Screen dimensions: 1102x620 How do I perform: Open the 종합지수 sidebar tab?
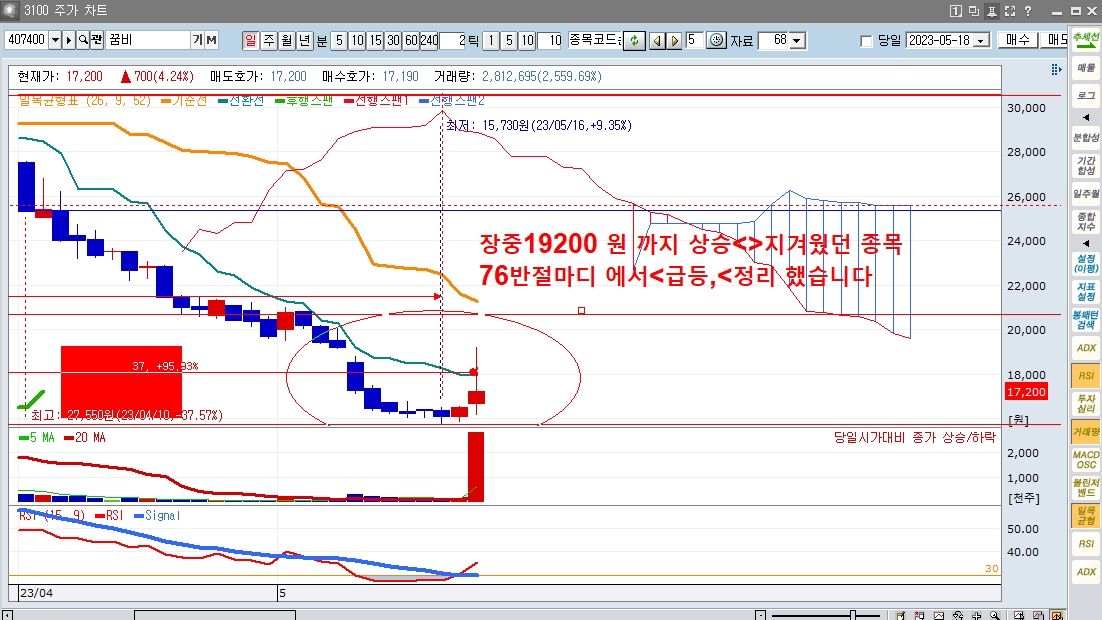[1086, 221]
